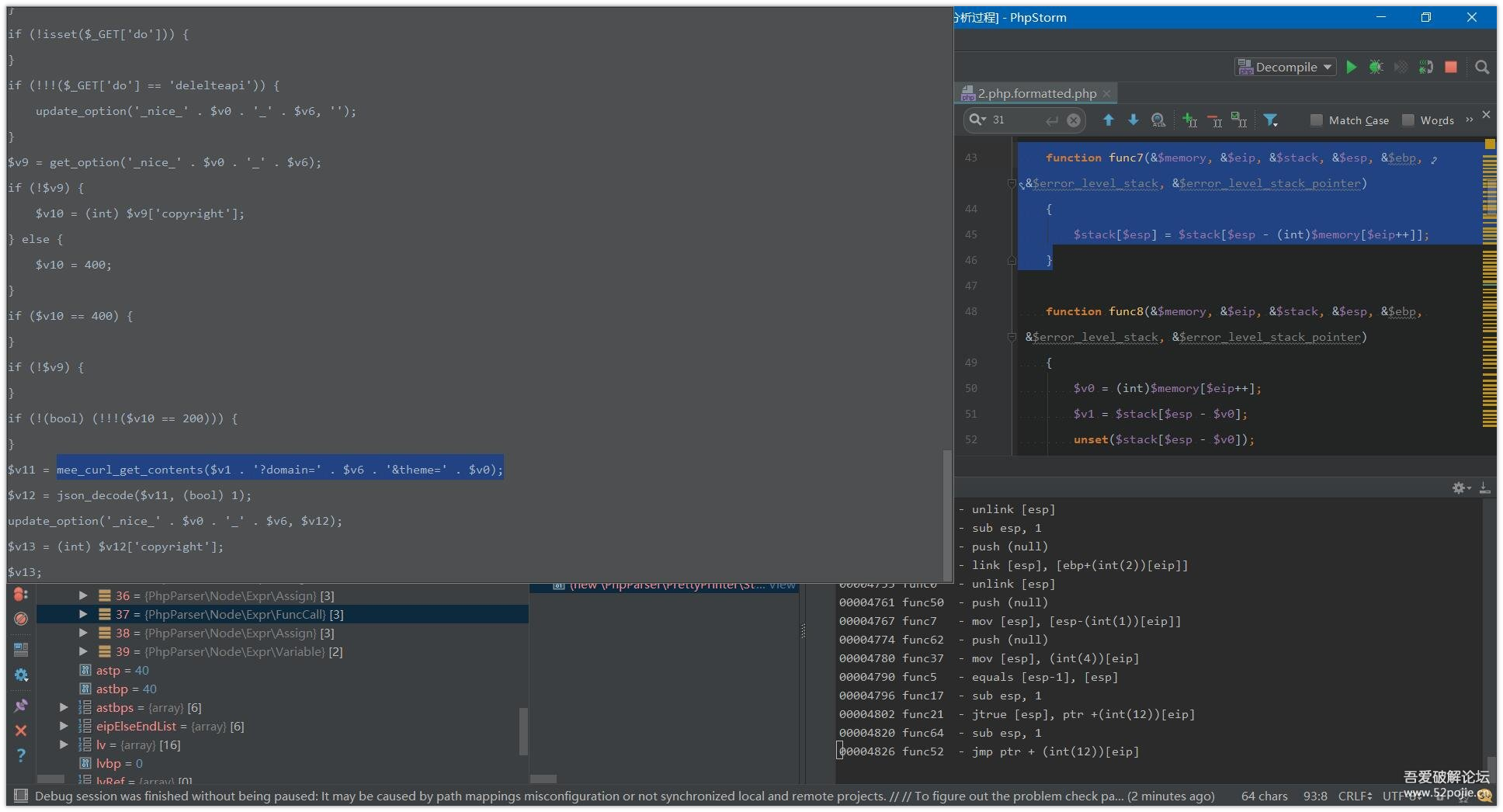Screen dimensions: 1503x812
Task: Show more find options chevrons
Action: click(1469, 120)
